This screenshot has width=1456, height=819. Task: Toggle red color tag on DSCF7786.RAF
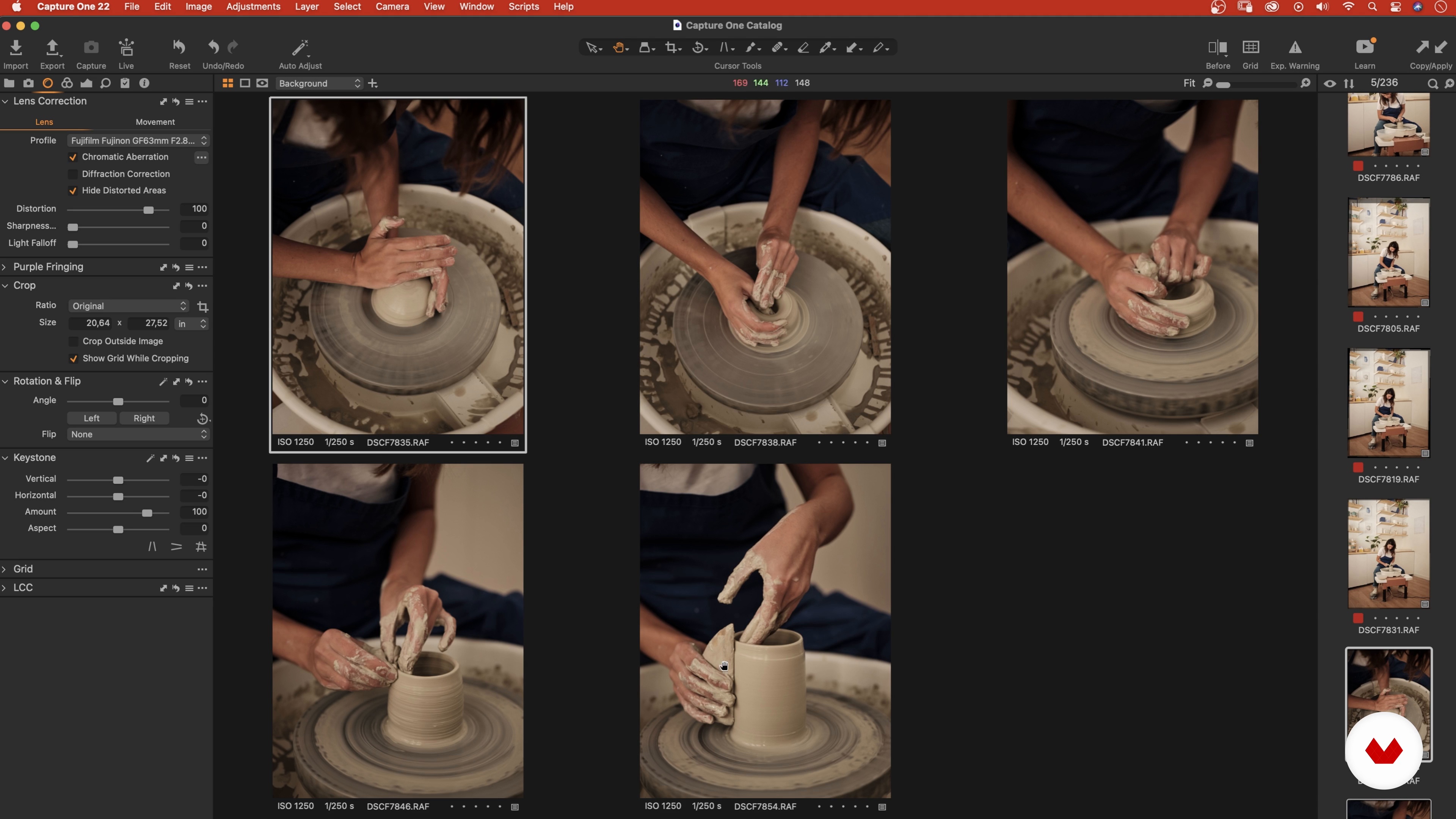tap(1358, 166)
